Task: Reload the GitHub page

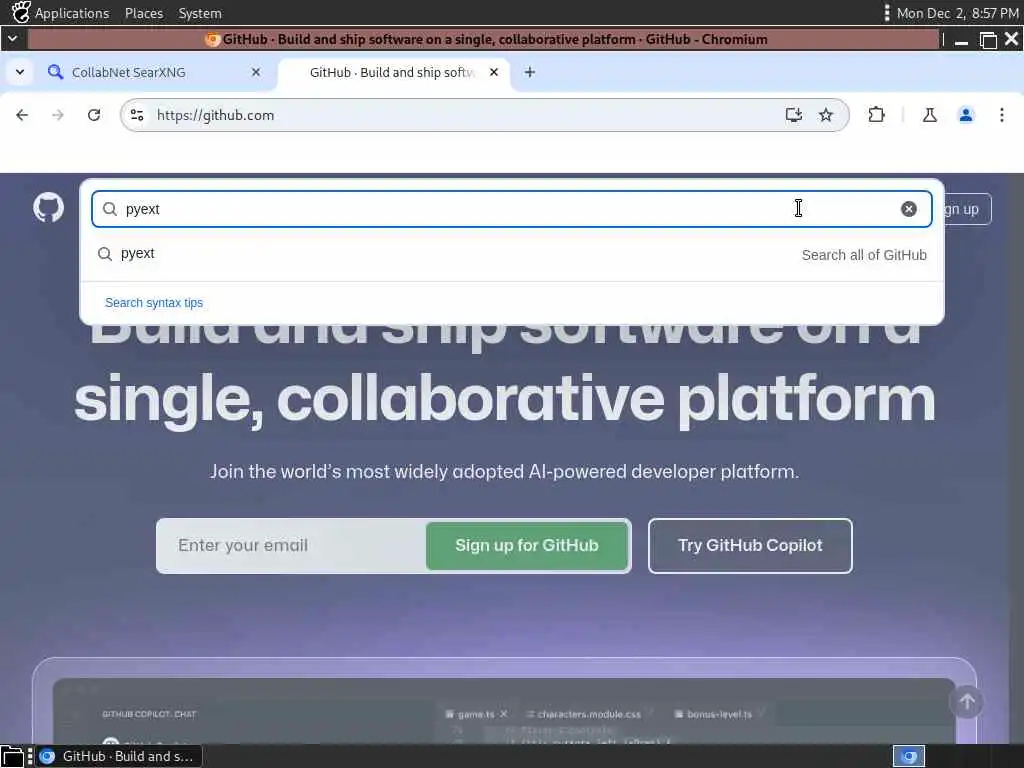Action: pyautogui.click(x=94, y=115)
